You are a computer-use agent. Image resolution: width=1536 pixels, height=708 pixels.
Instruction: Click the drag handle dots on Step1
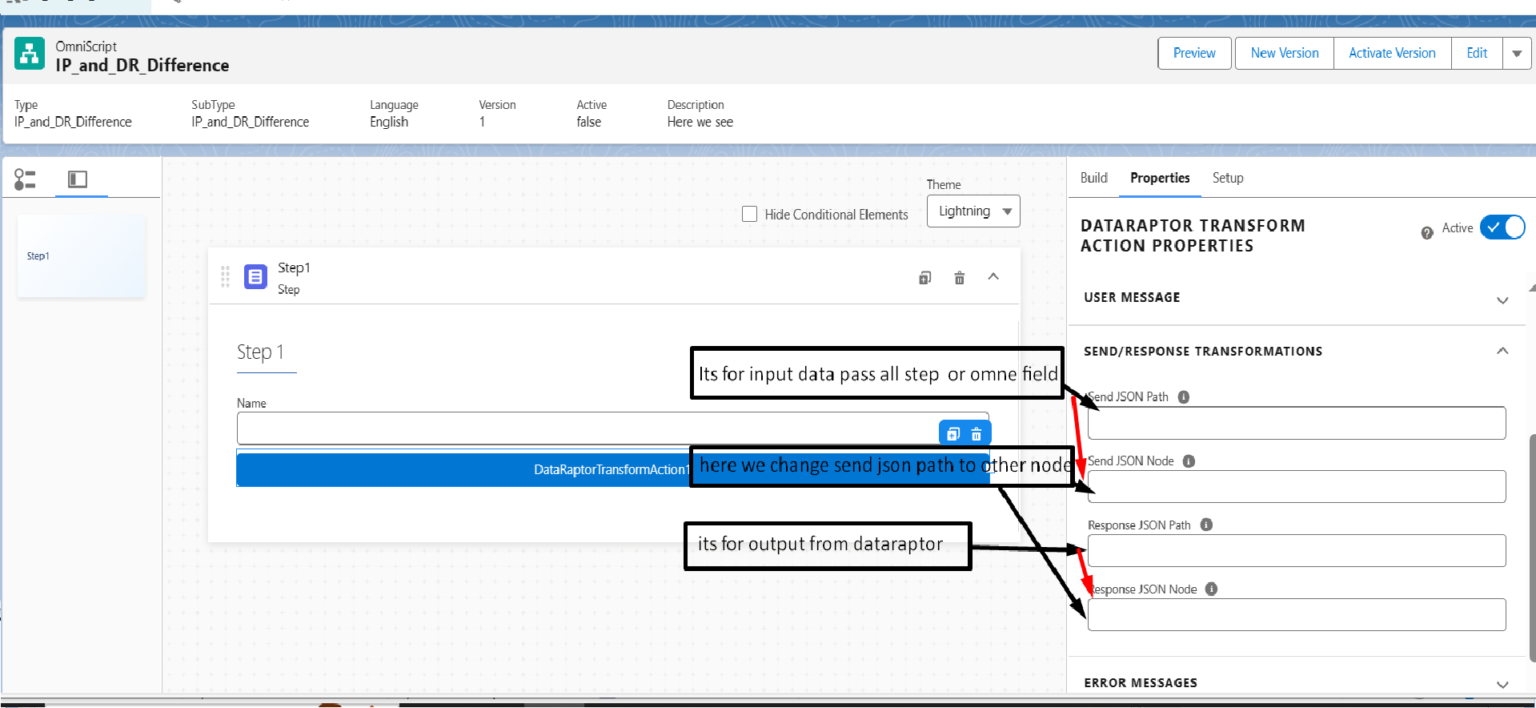(225, 277)
